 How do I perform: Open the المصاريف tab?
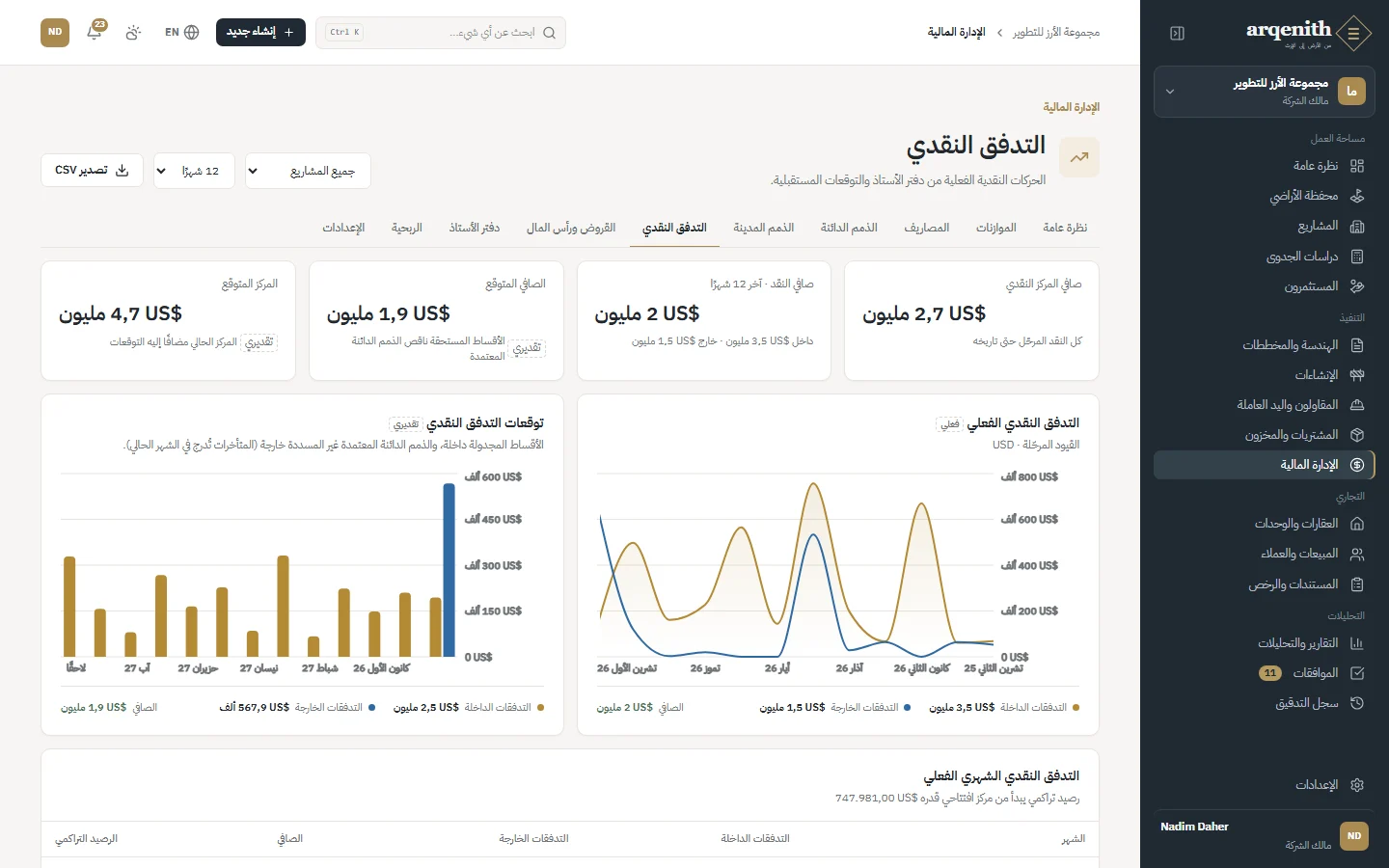(x=926, y=228)
